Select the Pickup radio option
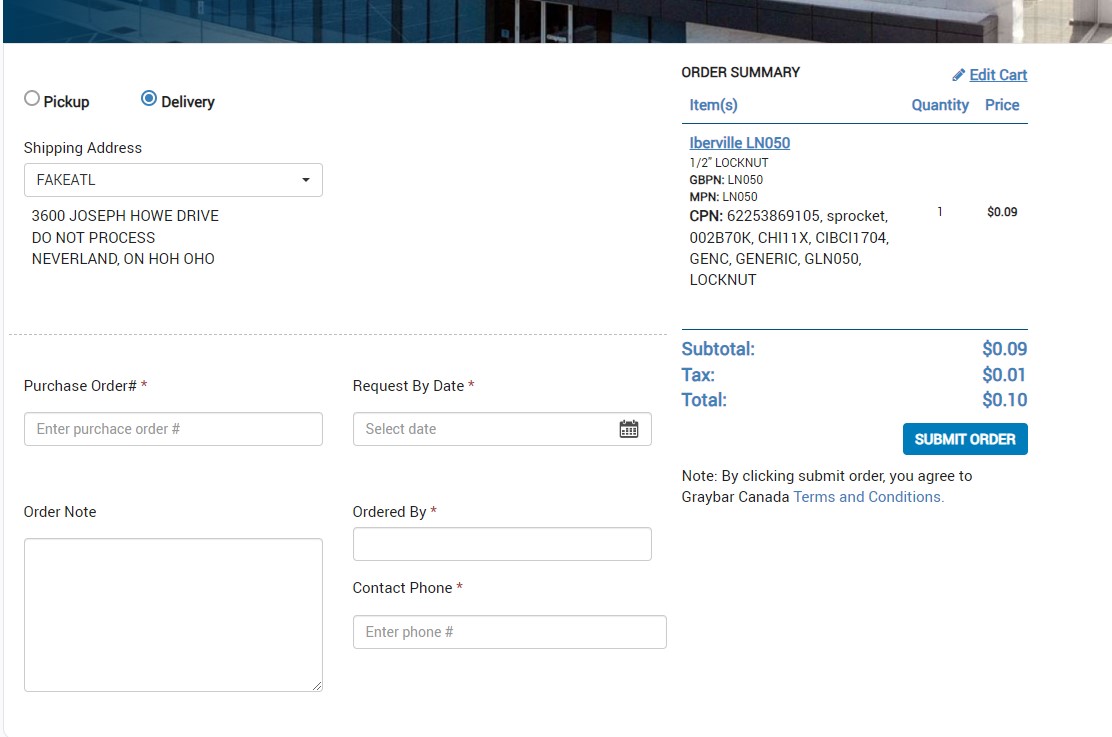The image size is (1112, 737). click(x=32, y=99)
